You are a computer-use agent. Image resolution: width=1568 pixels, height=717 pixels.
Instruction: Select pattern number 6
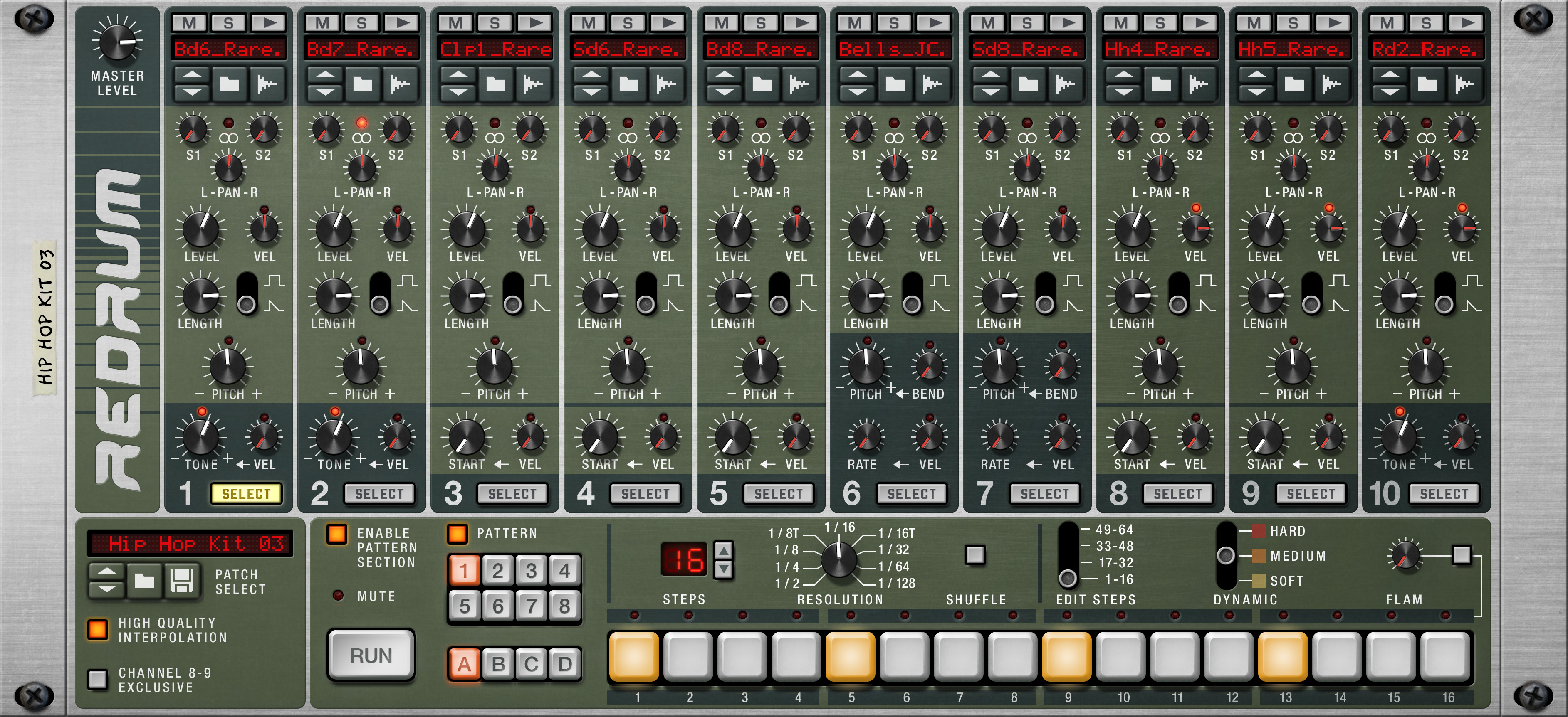coord(498,606)
